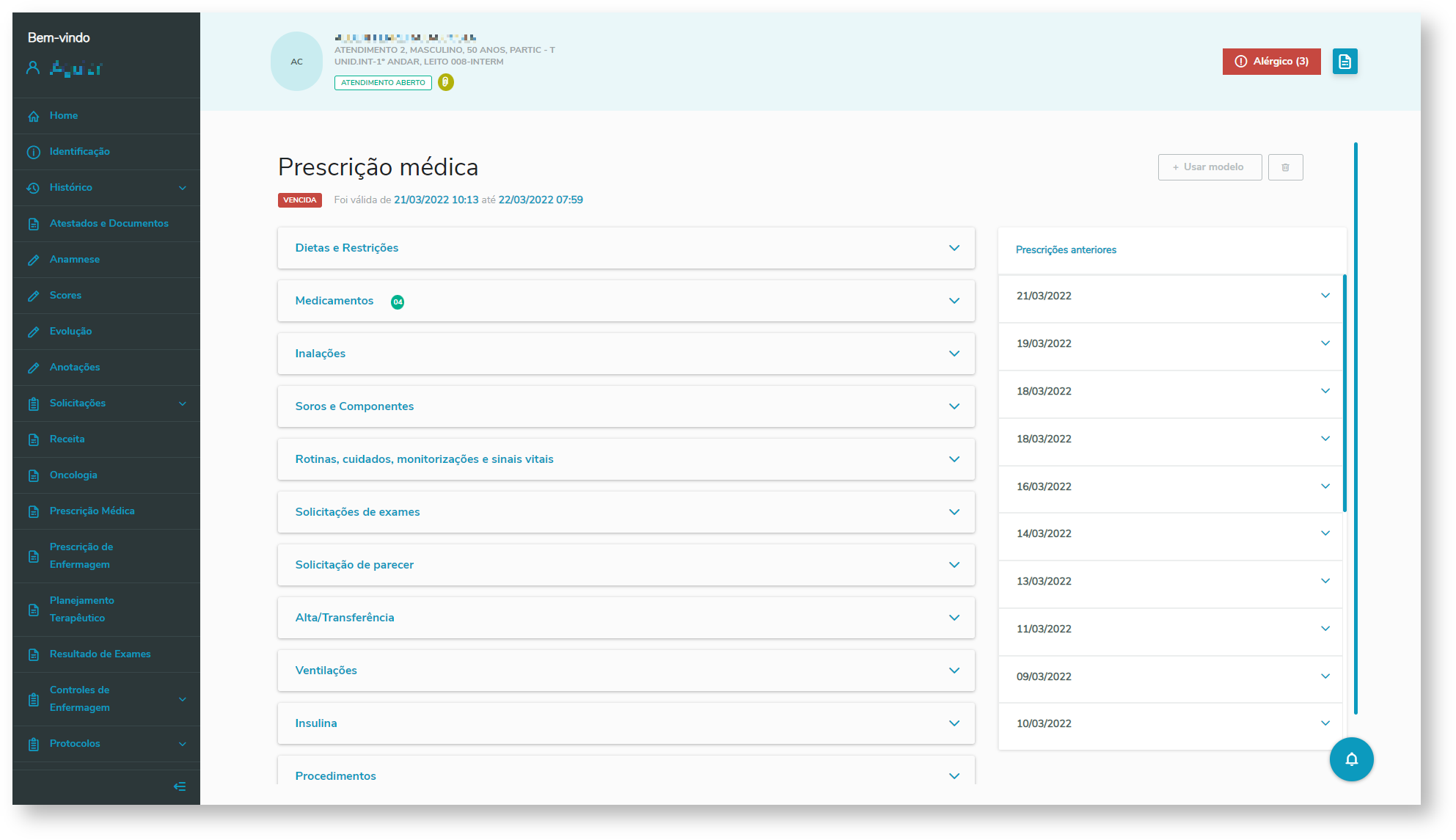Click the Home house icon
The image size is (1456, 840).
click(34, 116)
